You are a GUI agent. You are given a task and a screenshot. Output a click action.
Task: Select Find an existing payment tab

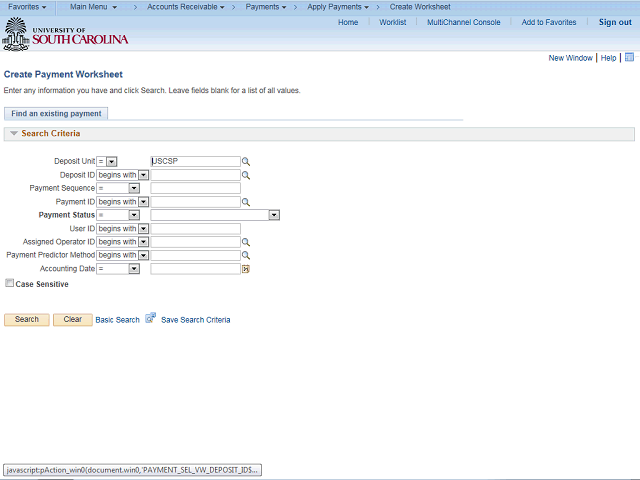pyautogui.click(x=56, y=114)
